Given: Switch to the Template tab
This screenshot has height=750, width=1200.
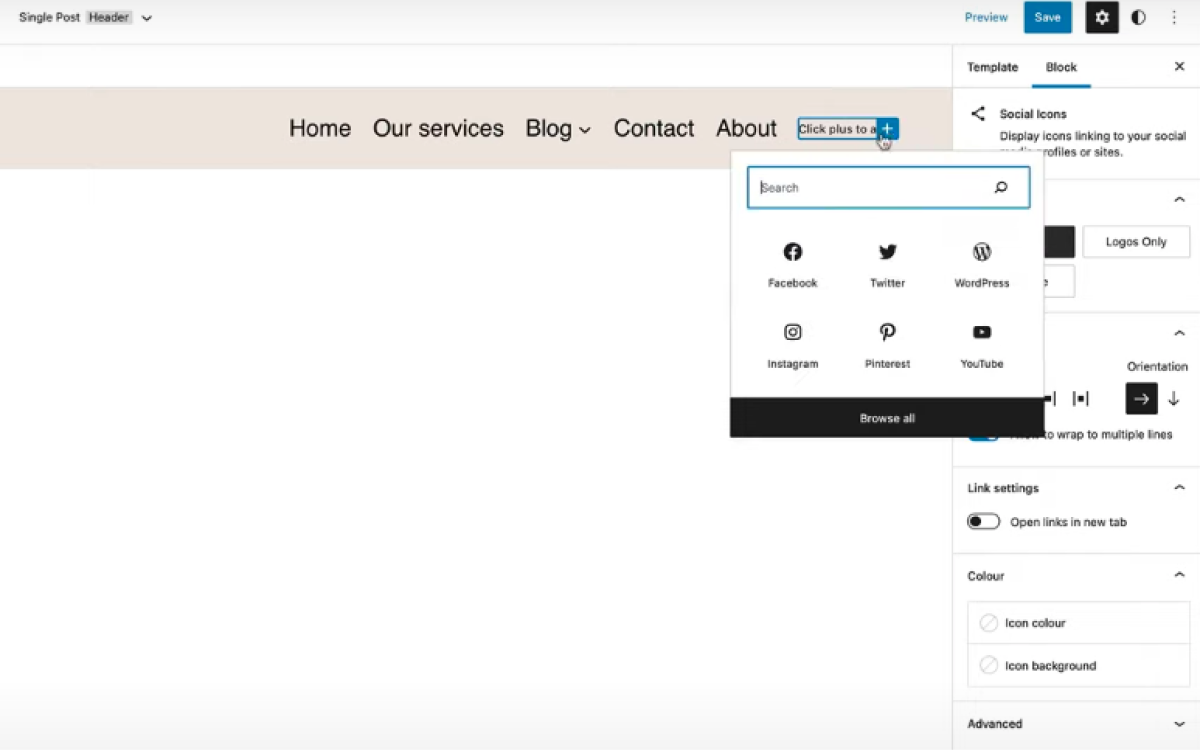Looking at the screenshot, I should point(992,67).
